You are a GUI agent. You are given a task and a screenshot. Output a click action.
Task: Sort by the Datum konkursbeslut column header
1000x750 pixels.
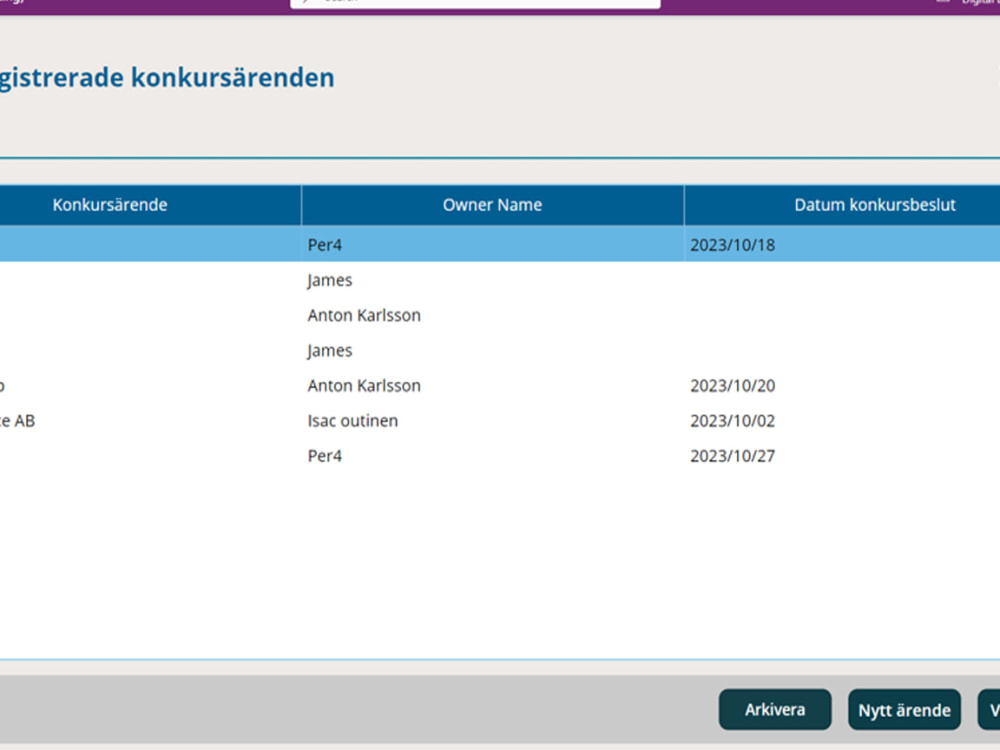[x=874, y=205]
